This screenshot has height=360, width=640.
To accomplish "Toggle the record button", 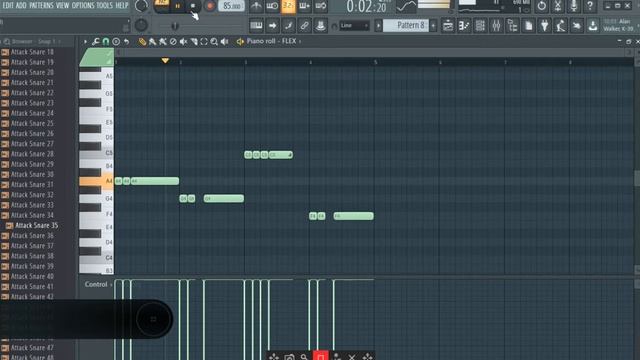I will pos(210,6).
